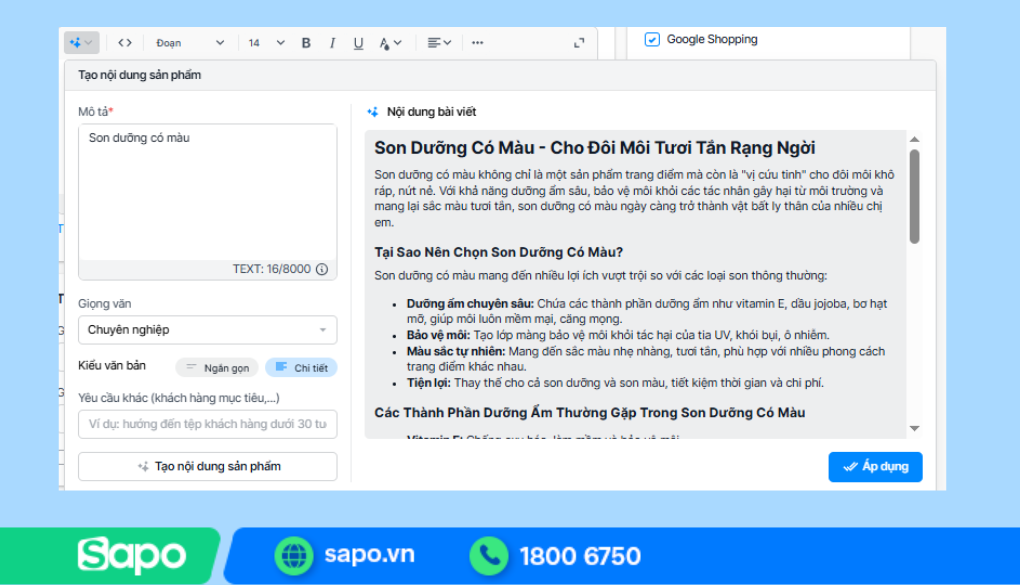This screenshot has height=585, width=1020.
Task: Select the Ngắn gọn text style toggle
Action: click(x=219, y=367)
